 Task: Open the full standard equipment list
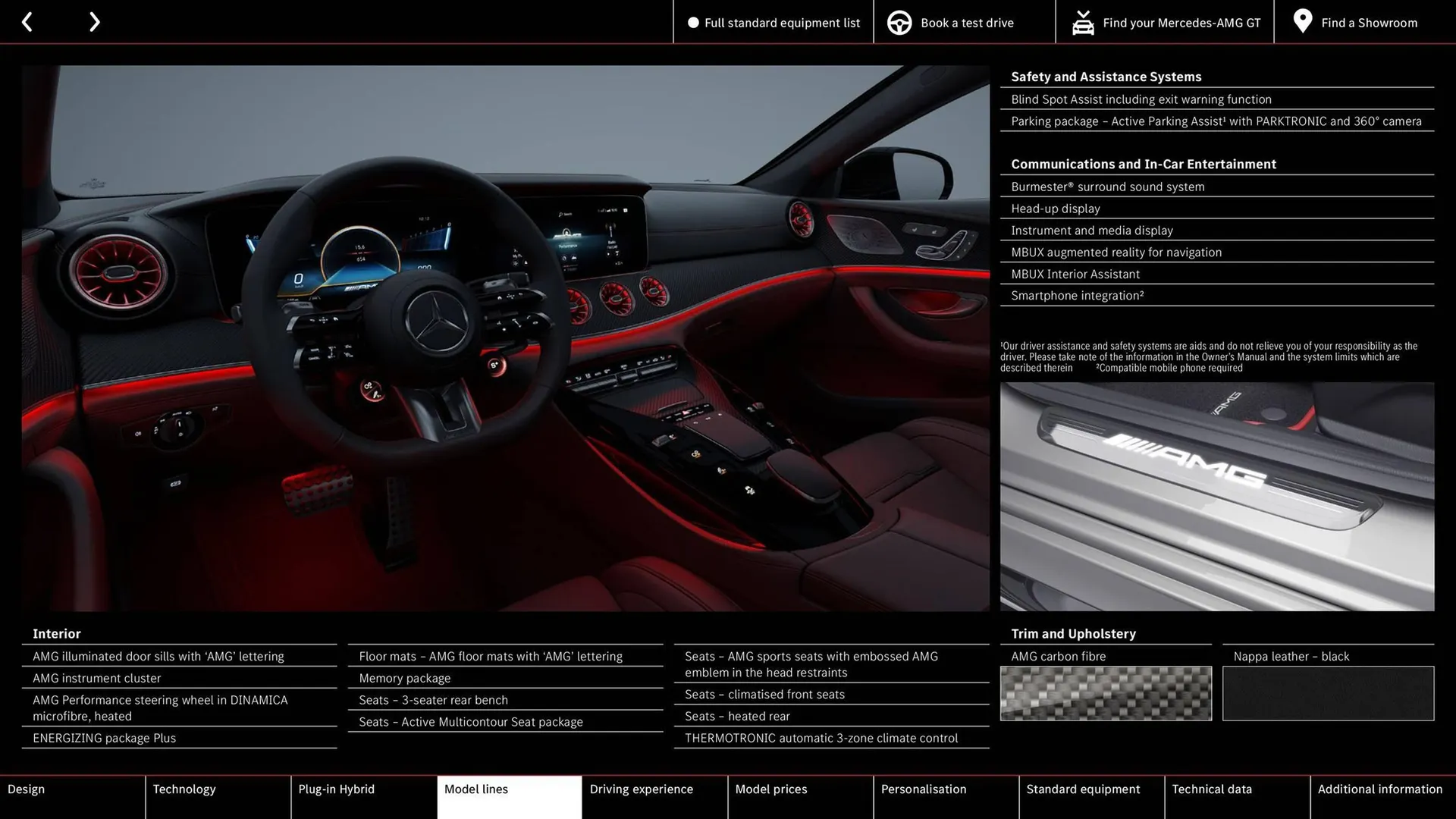(782, 22)
